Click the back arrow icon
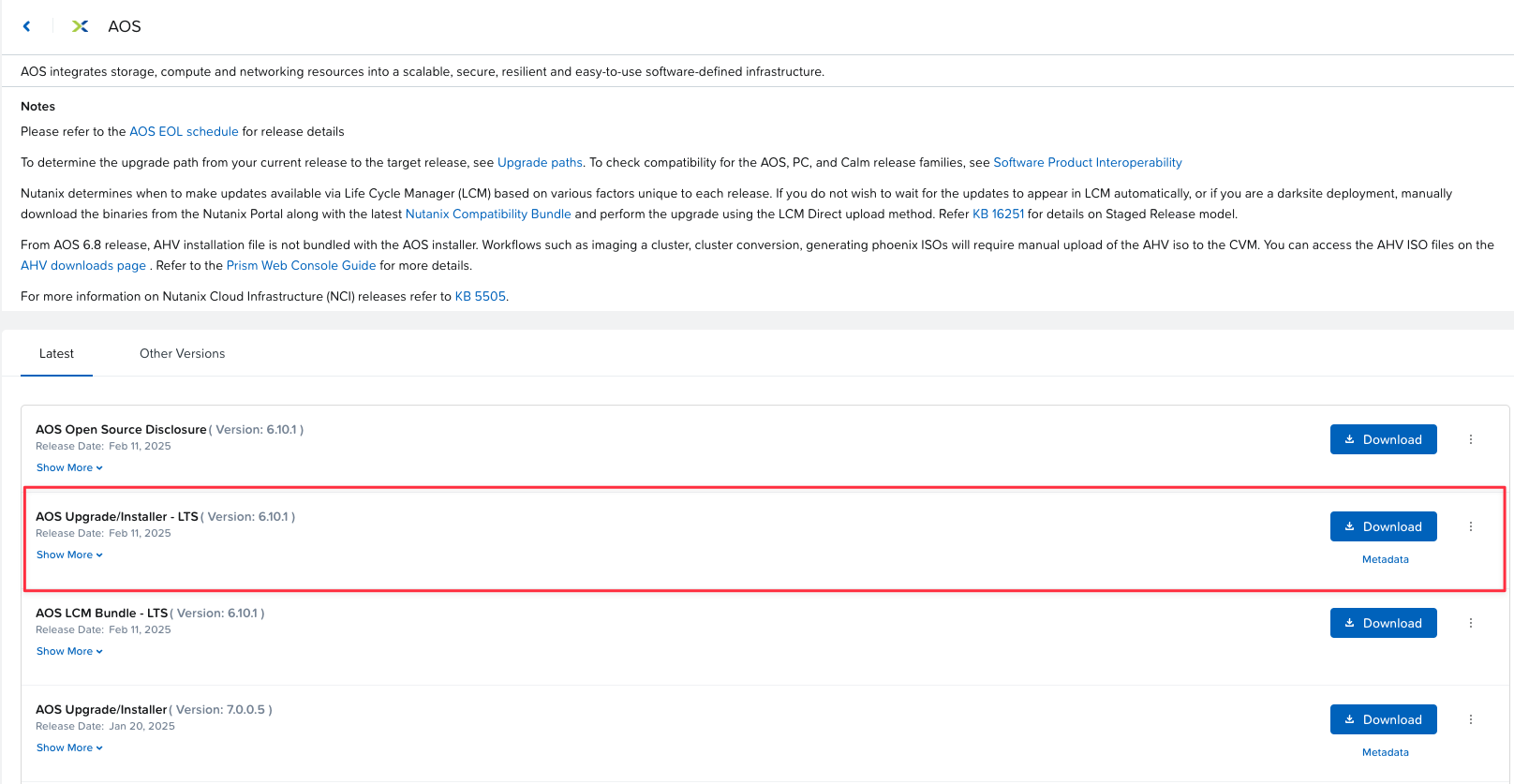Viewport: 1514px width, 784px height. tap(26, 26)
